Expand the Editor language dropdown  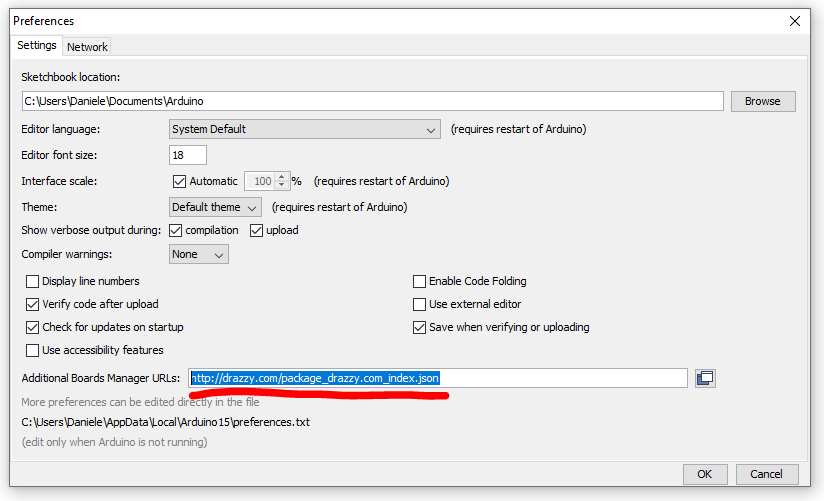coord(304,130)
